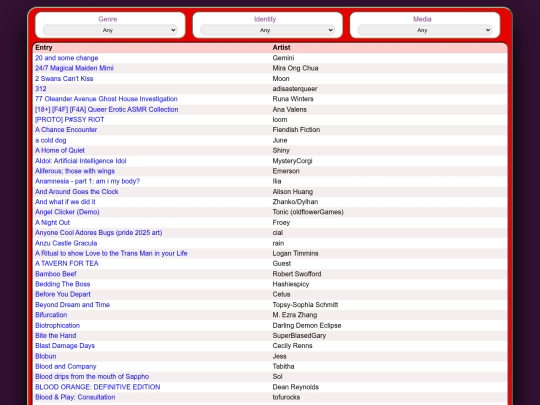Open 'Anzu Castle Gracula' link
The width and height of the screenshot is (540, 405).
point(66,243)
